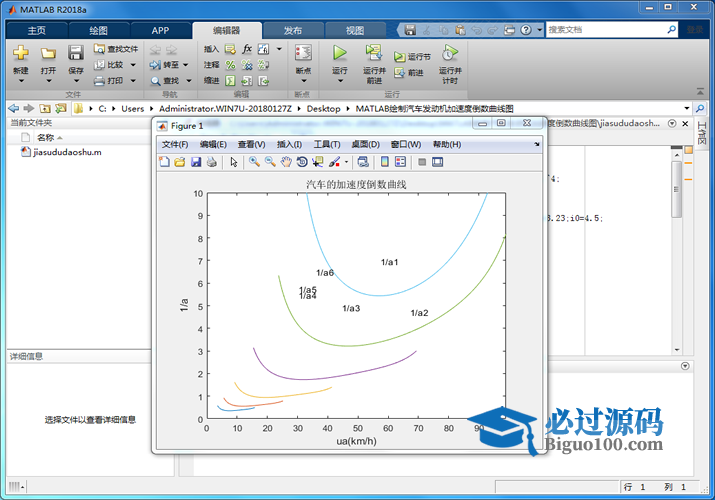
Task: Click the Print figure icon
Action: point(212,162)
